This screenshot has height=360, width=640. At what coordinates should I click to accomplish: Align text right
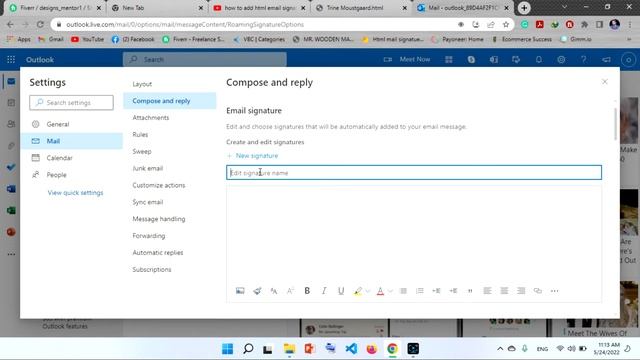[521, 291]
